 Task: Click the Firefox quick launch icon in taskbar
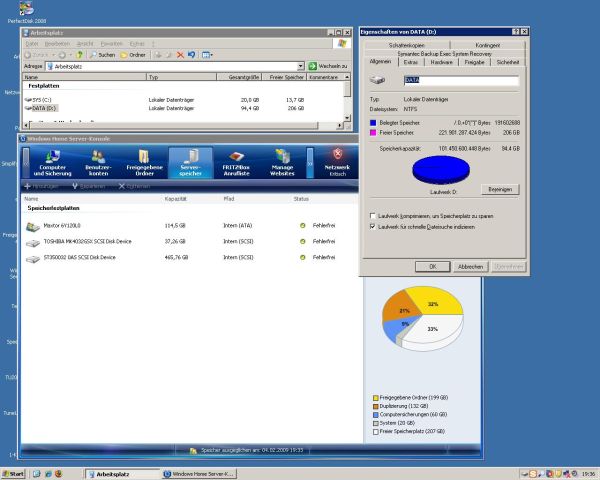59,474
